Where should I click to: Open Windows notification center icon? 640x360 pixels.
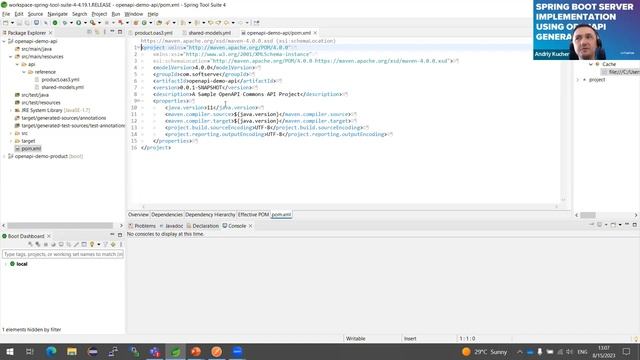627,351
